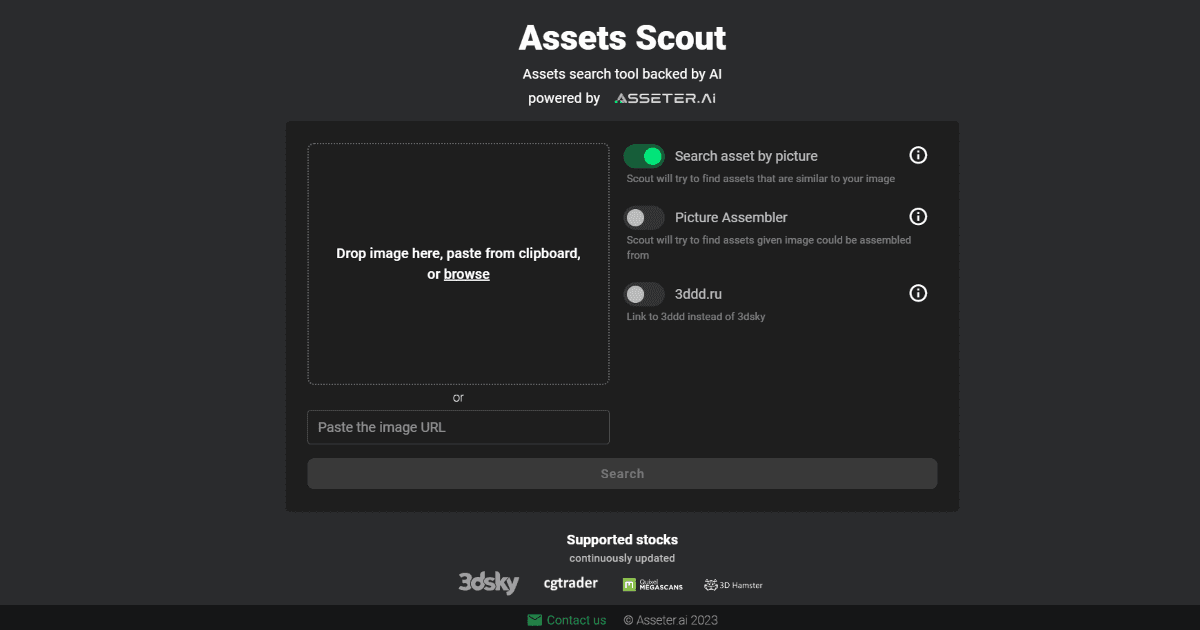Click the Assets Scout title
Viewport: 1200px width, 630px height.
622,37
